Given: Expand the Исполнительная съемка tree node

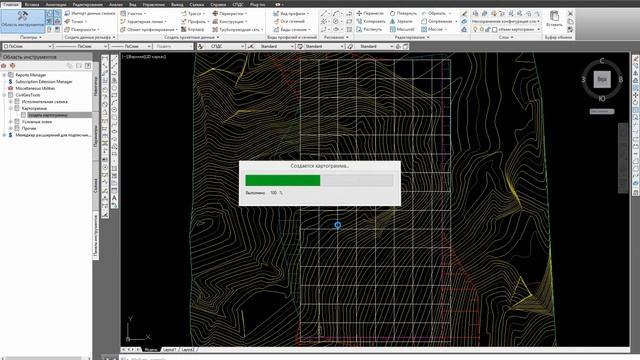Looking at the screenshot, I should click(x=11, y=102).
